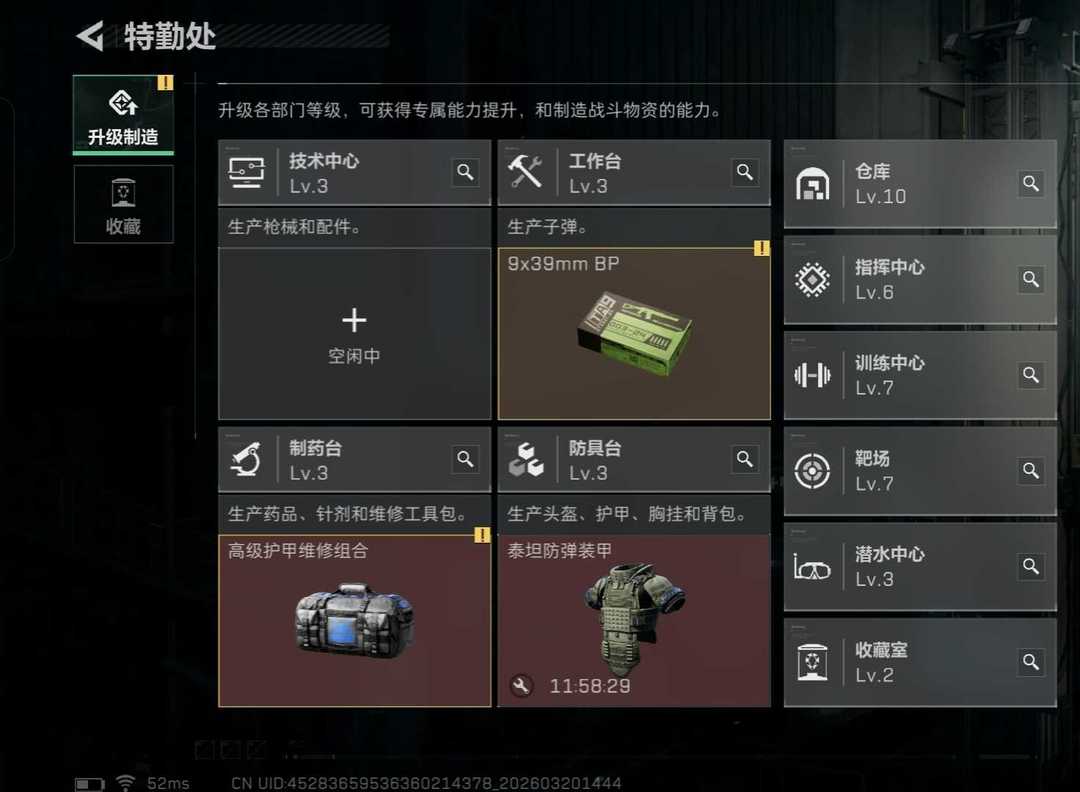This screenshot has width=1080, height=792.
Task: Switch to the 收藏 tab
Action: [x=123, y=204]
